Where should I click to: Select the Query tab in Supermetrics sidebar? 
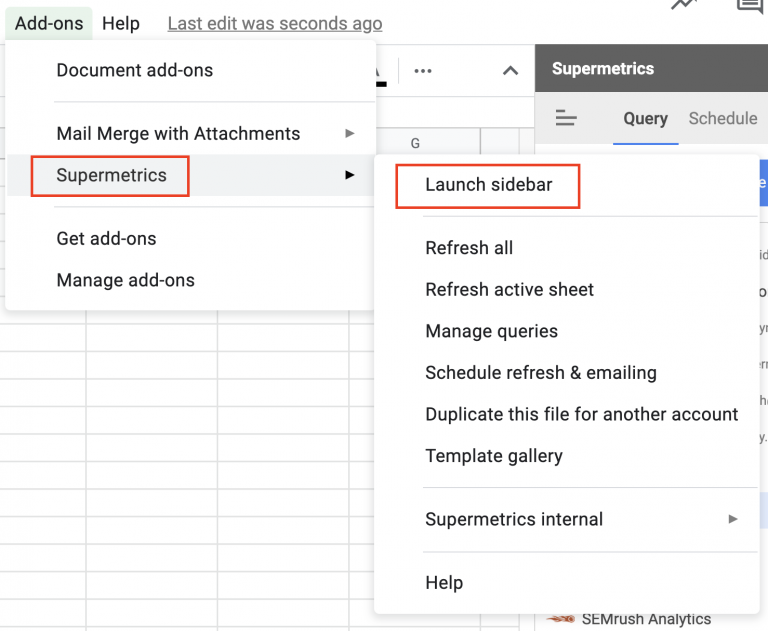pyautogui.click(x=645, y=119)
